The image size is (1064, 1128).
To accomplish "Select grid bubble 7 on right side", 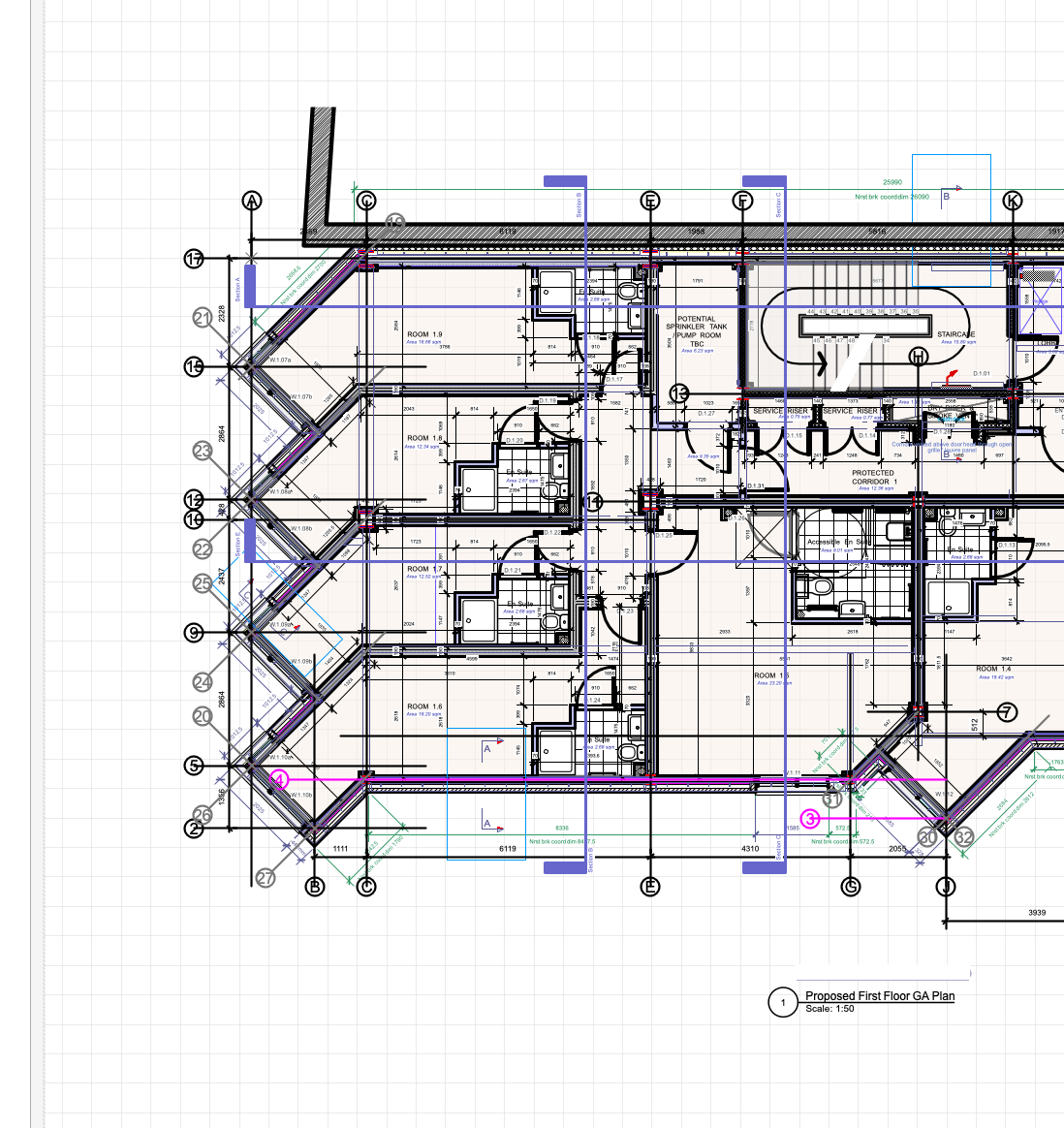I will [x=1007, y=712].
